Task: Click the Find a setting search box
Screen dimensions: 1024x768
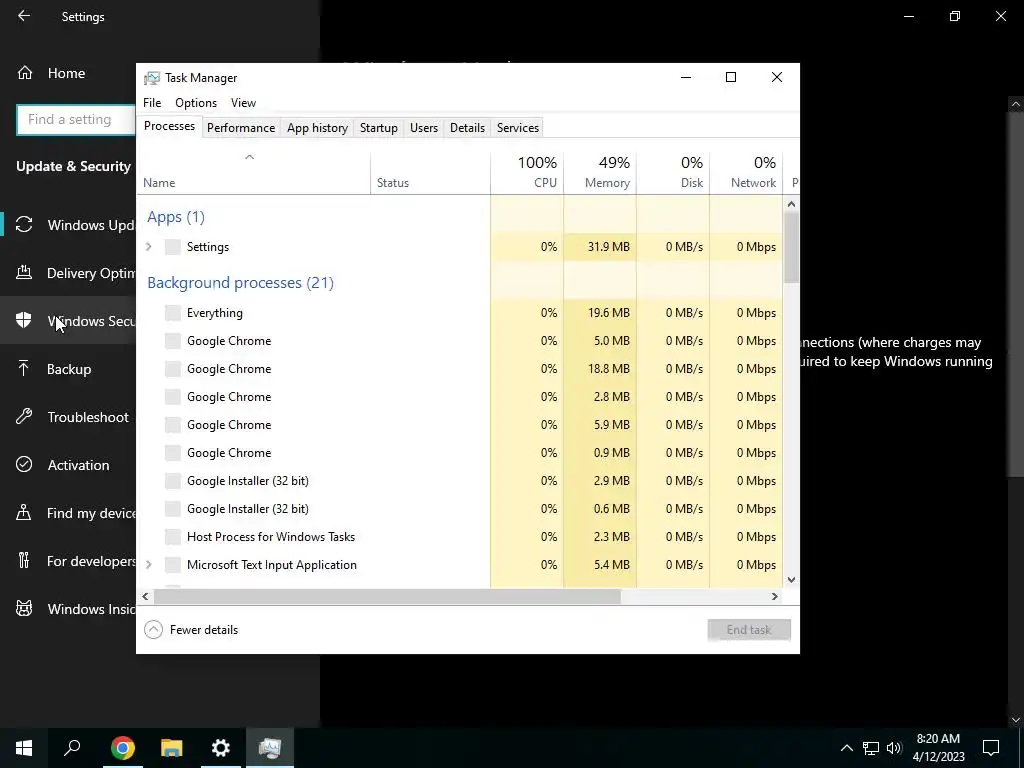Action: (x=76, y=120)
